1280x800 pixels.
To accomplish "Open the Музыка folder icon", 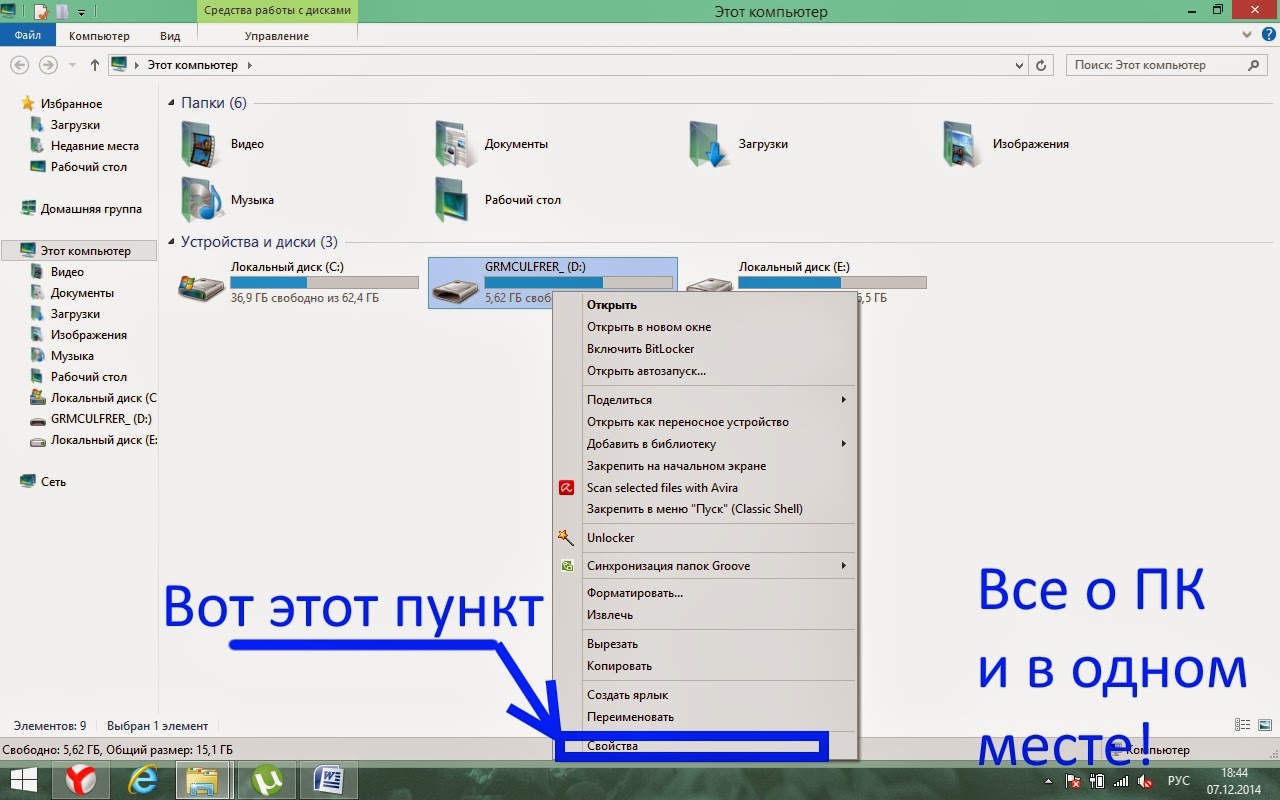I will (201, 200).
